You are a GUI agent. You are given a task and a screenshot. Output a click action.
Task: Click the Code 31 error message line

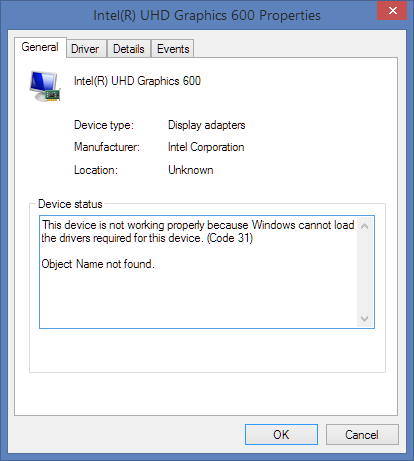tap(198, 231)
